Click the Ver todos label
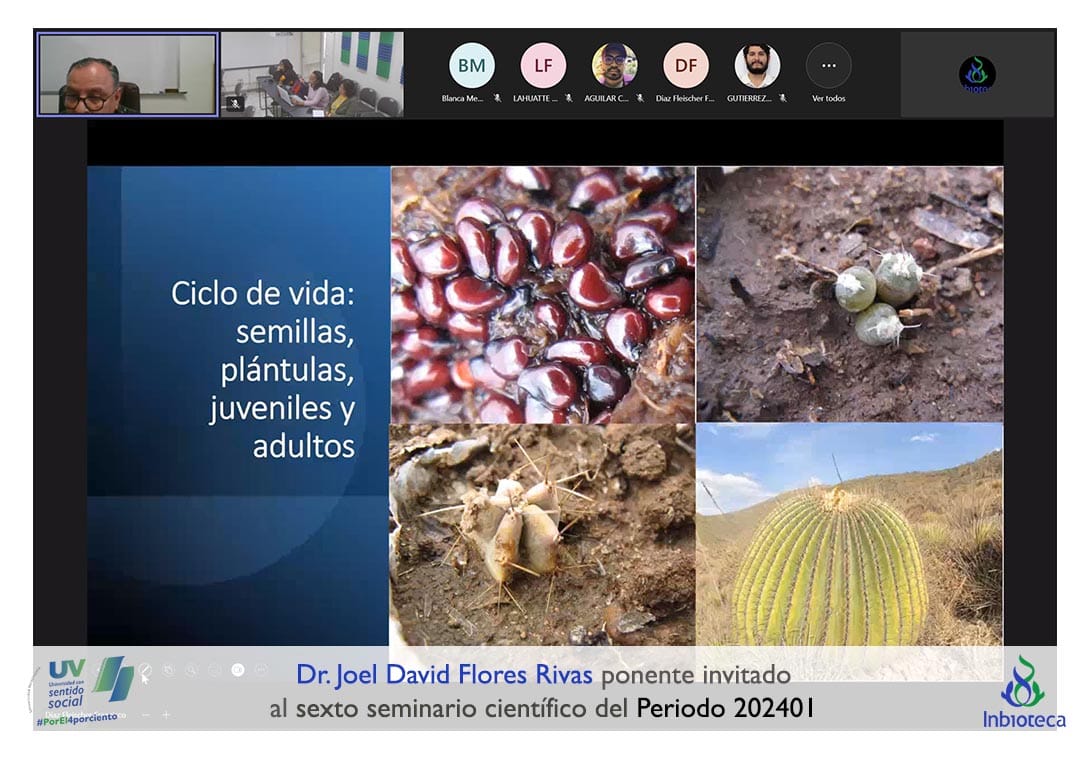 pyautogui.click(x=828, y=98)
